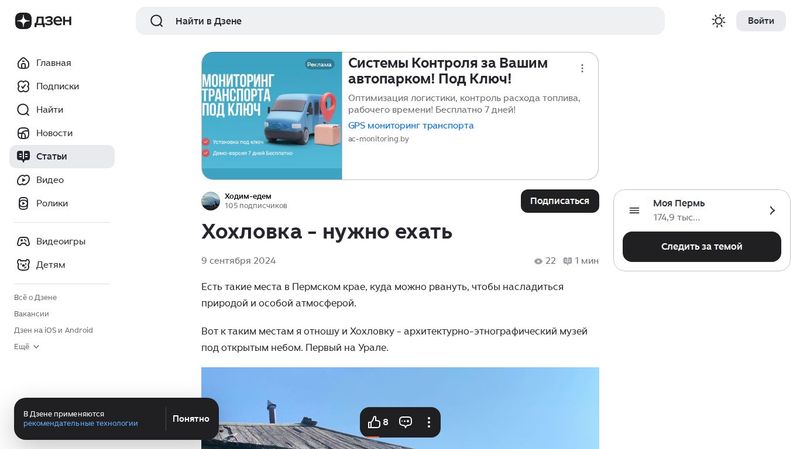The height and width of the screenshot is (449, 800).
Task: Expand the Ещё dropdown in sidebar
Action: pos(27,346)
